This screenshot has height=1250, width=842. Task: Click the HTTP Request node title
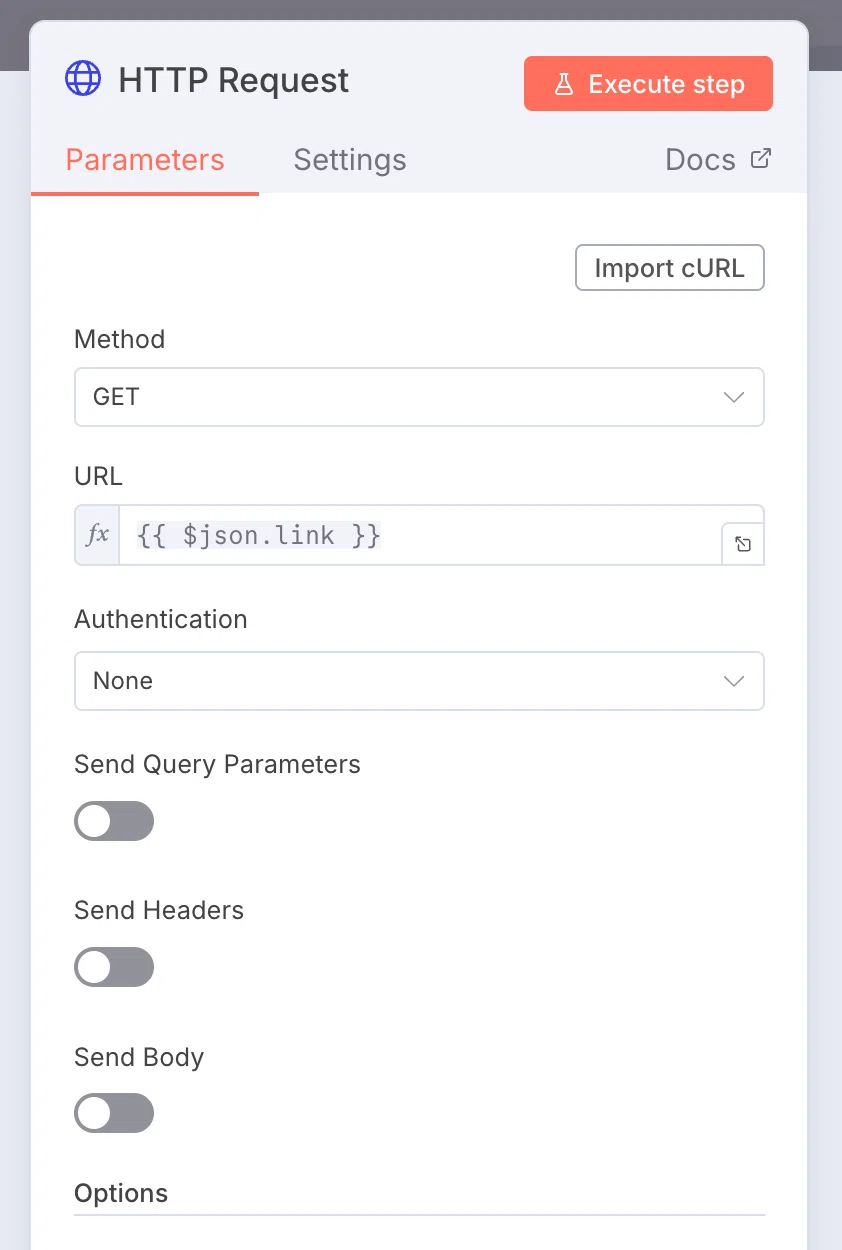234,80
